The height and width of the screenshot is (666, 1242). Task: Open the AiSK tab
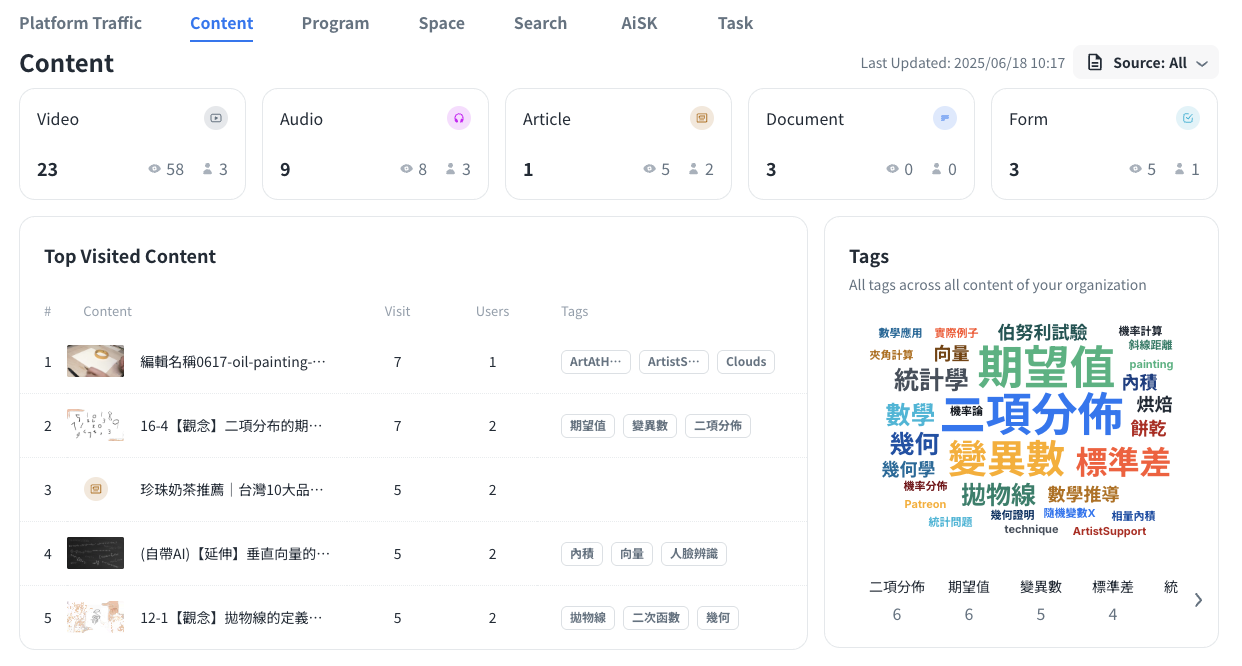point(639,23)
